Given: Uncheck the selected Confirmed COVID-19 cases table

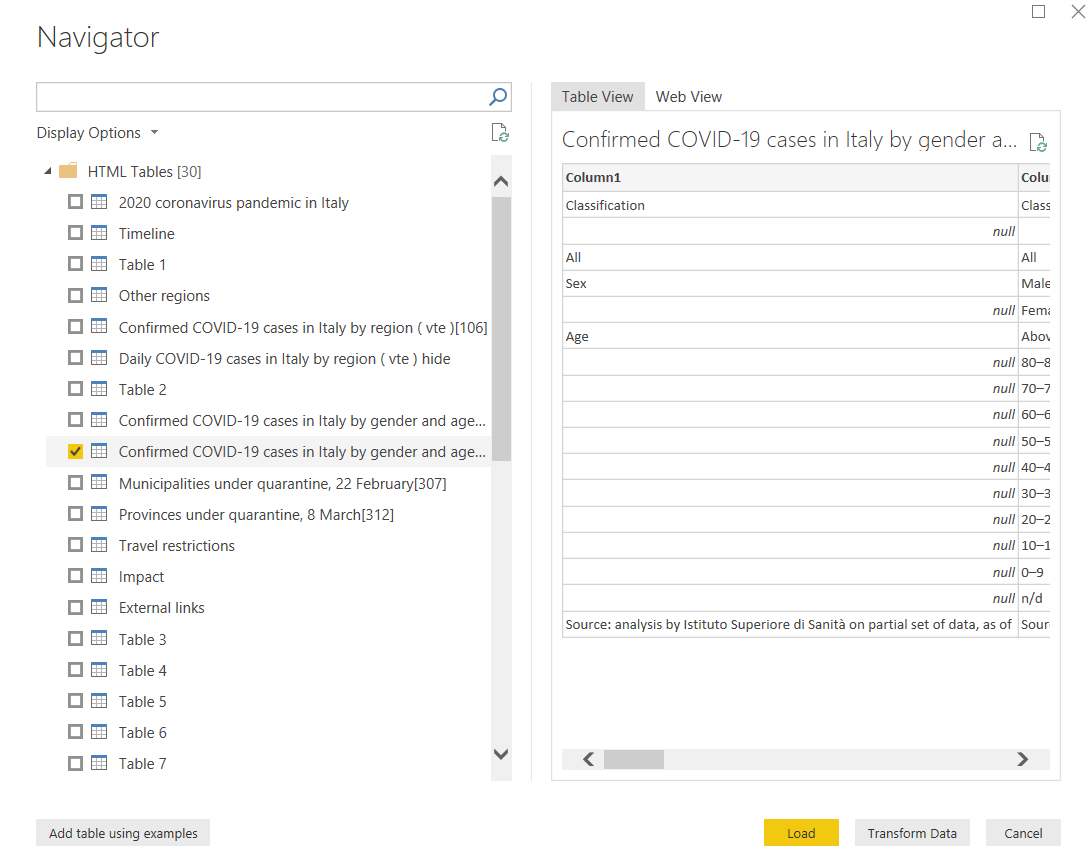Looking at the screenshot, I should [75, 451].
